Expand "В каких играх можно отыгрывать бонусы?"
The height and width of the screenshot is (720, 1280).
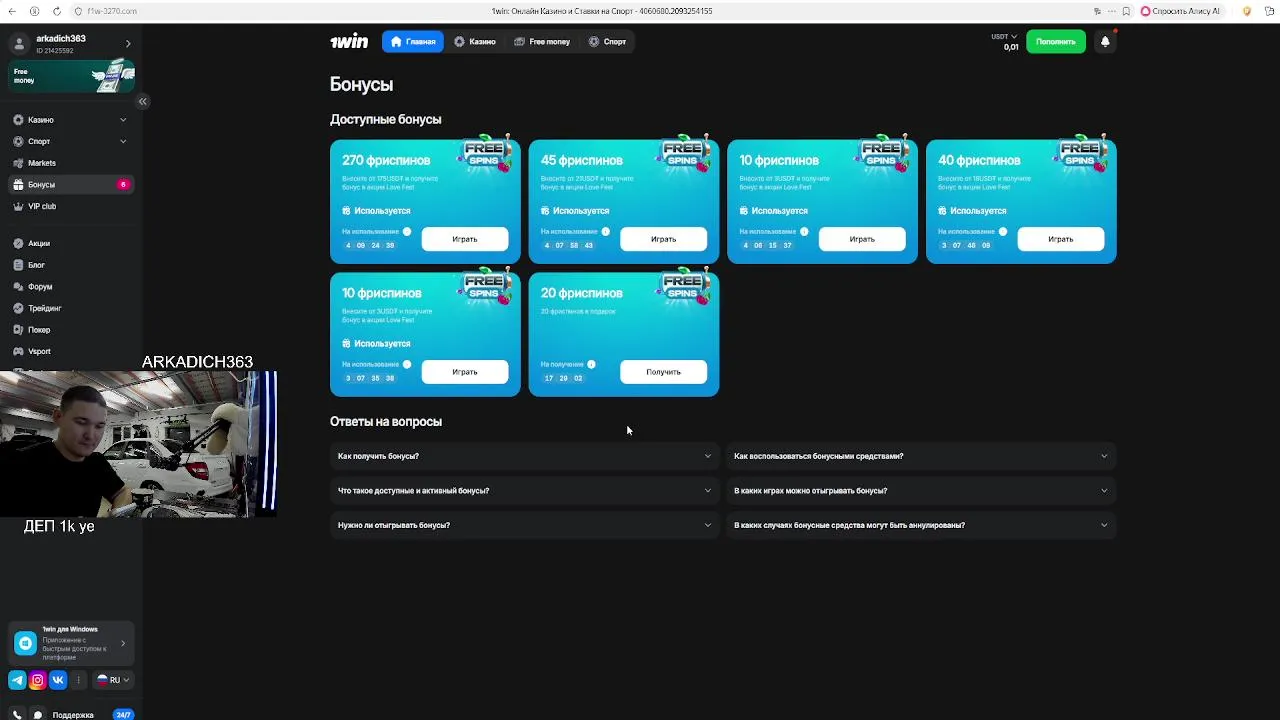pos(921,491)
